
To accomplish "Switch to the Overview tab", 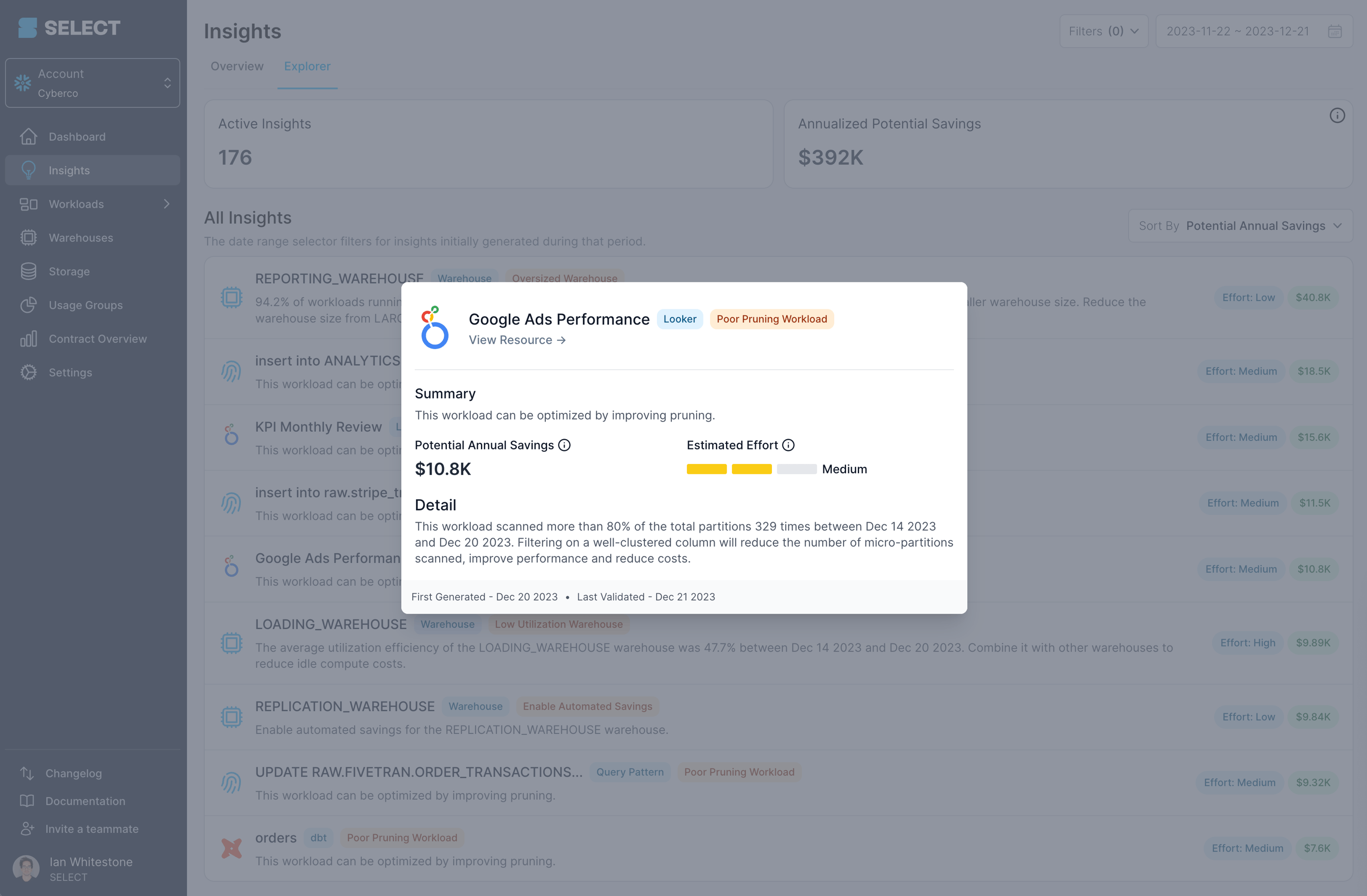I will pos(237,66).
